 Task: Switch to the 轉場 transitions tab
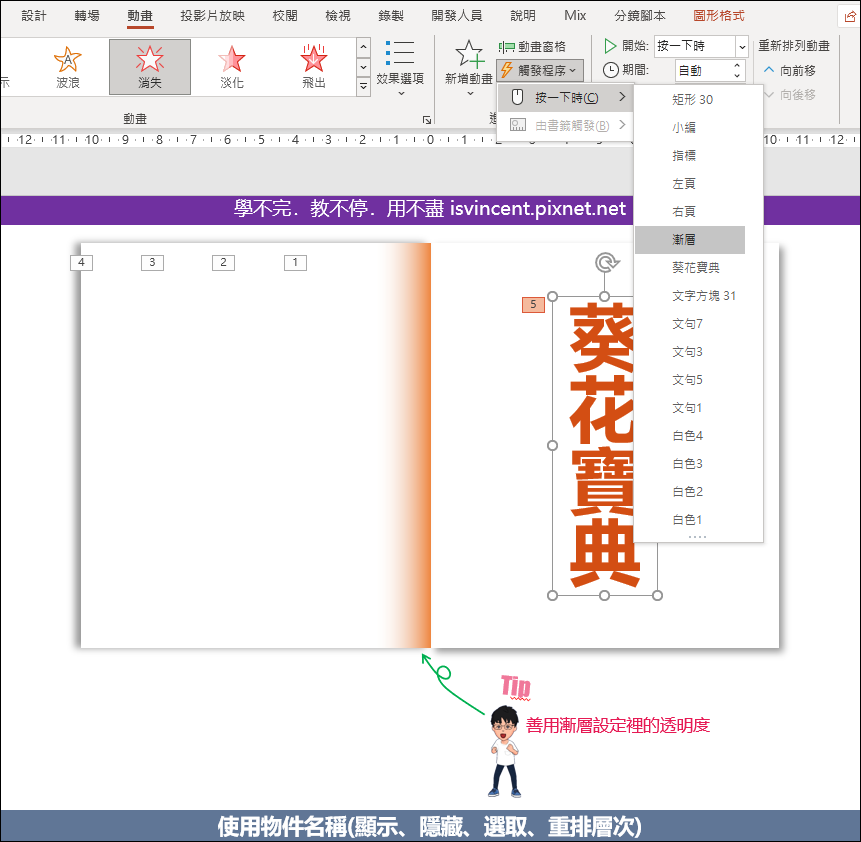(x=87, y=16)
